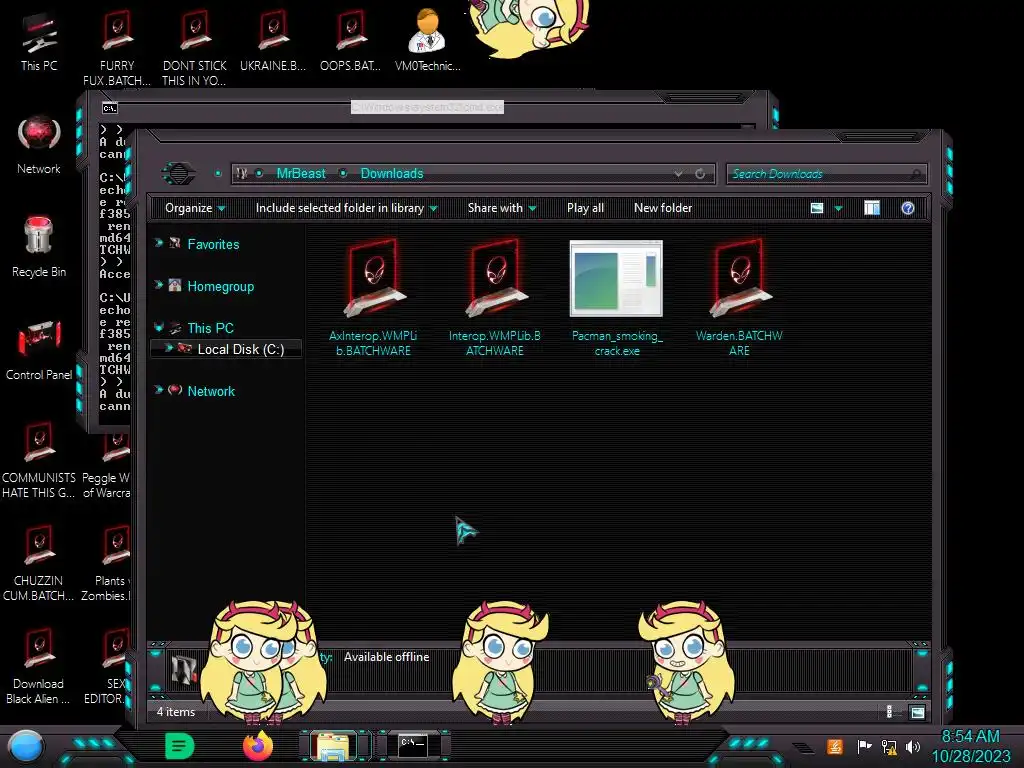The width and height of the screenshot is (1024, 768).
Task: Change view with the view icon
Action: point(817,208)
